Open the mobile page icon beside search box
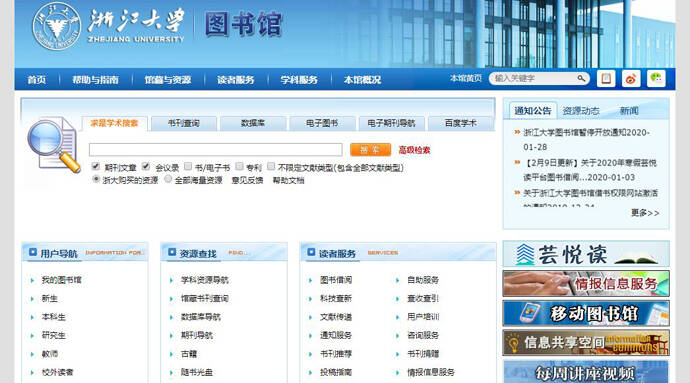 [x=606, y=79]
